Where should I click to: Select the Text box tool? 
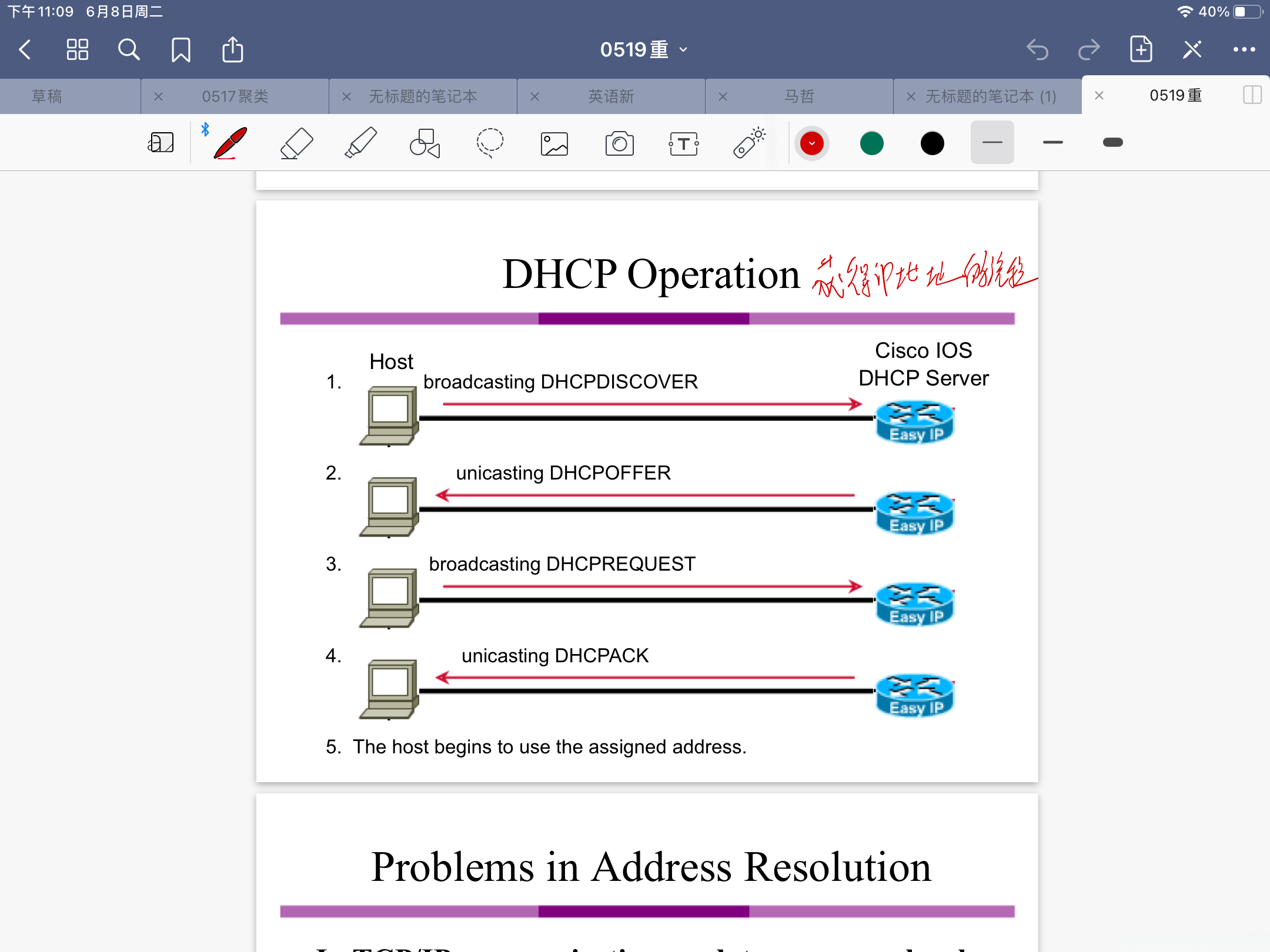(x=683, y=143)
